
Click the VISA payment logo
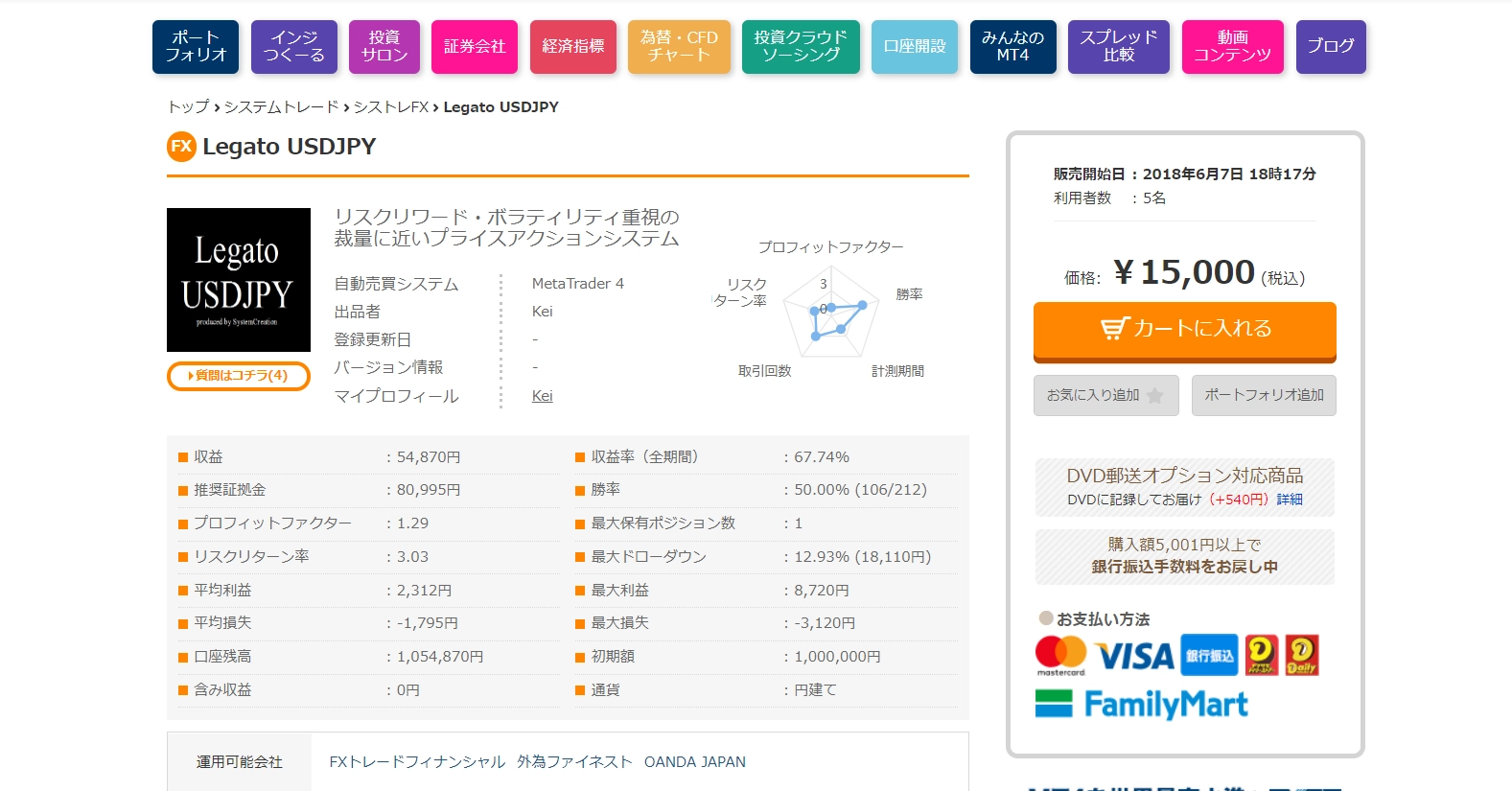coord(1134,656)
